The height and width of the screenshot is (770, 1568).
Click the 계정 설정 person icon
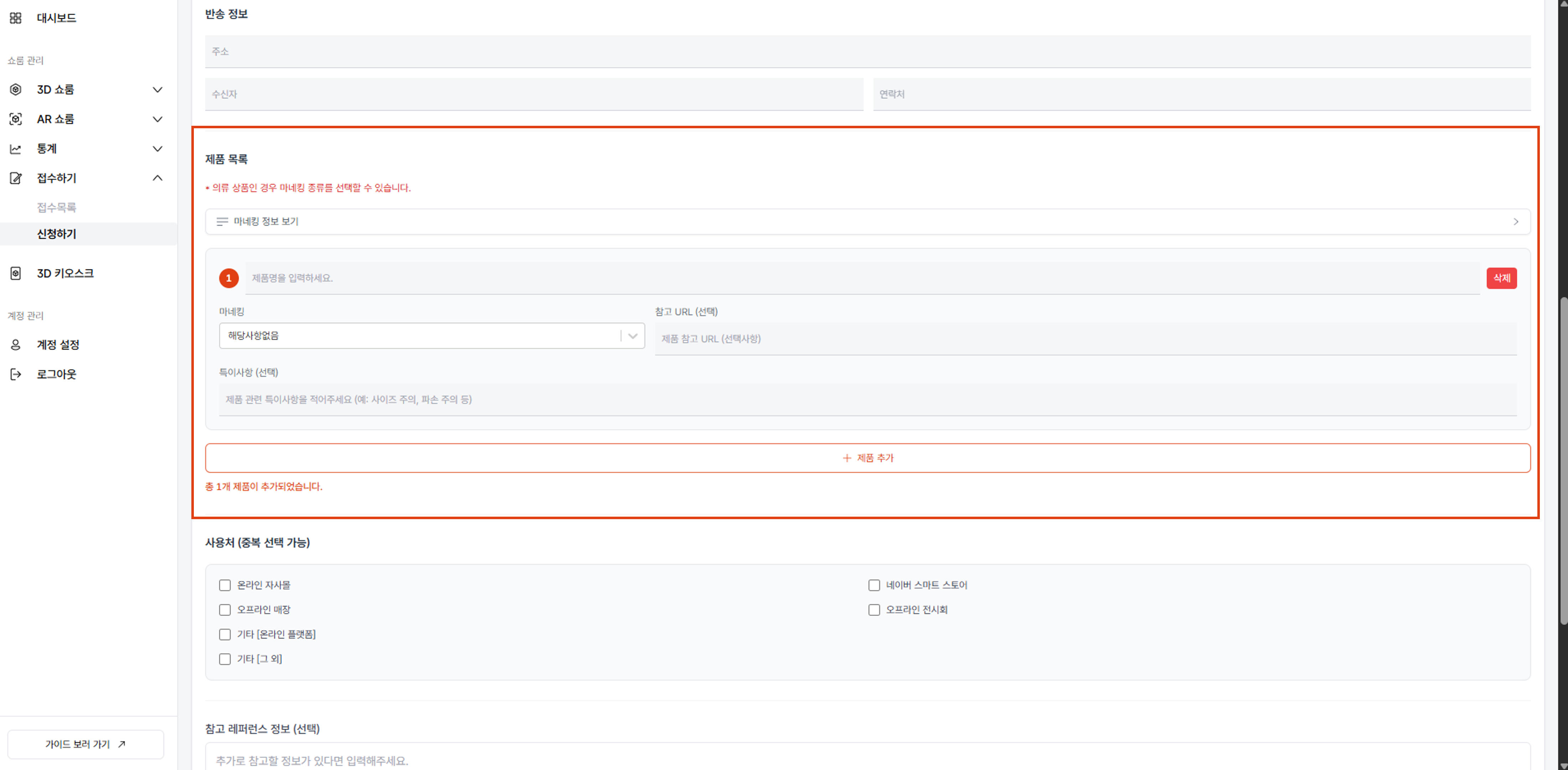coord(16,345)
